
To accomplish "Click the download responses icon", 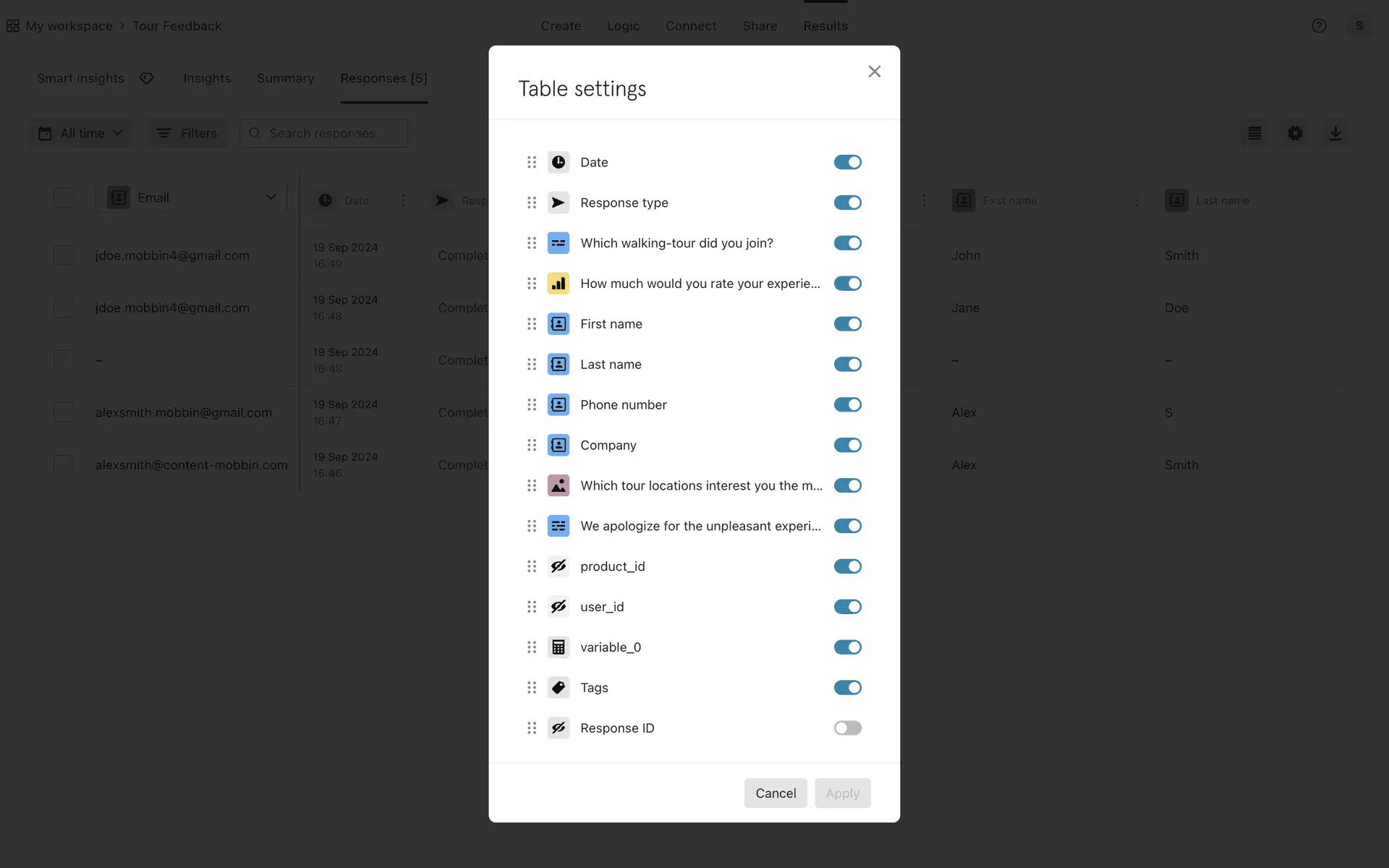I will 1335,133.
